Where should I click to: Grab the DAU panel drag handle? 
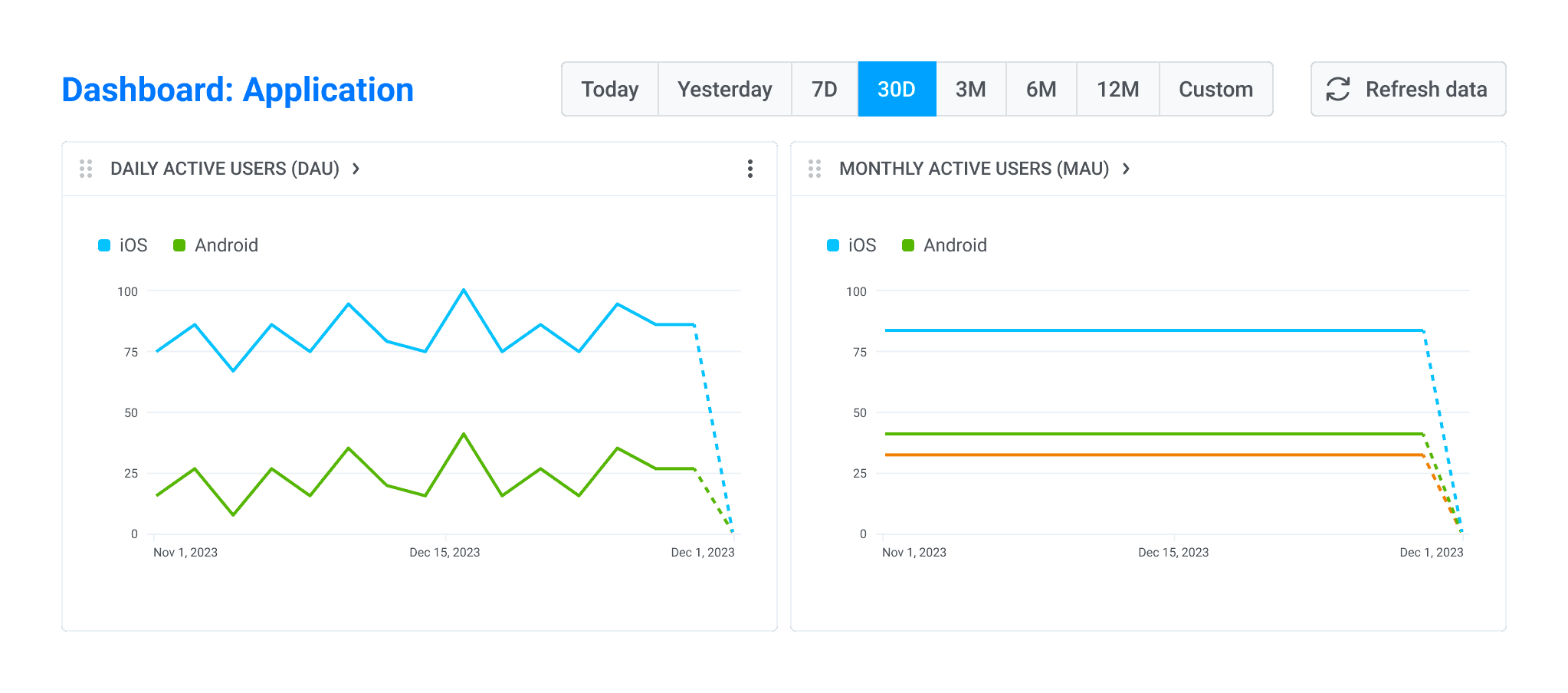86,169
